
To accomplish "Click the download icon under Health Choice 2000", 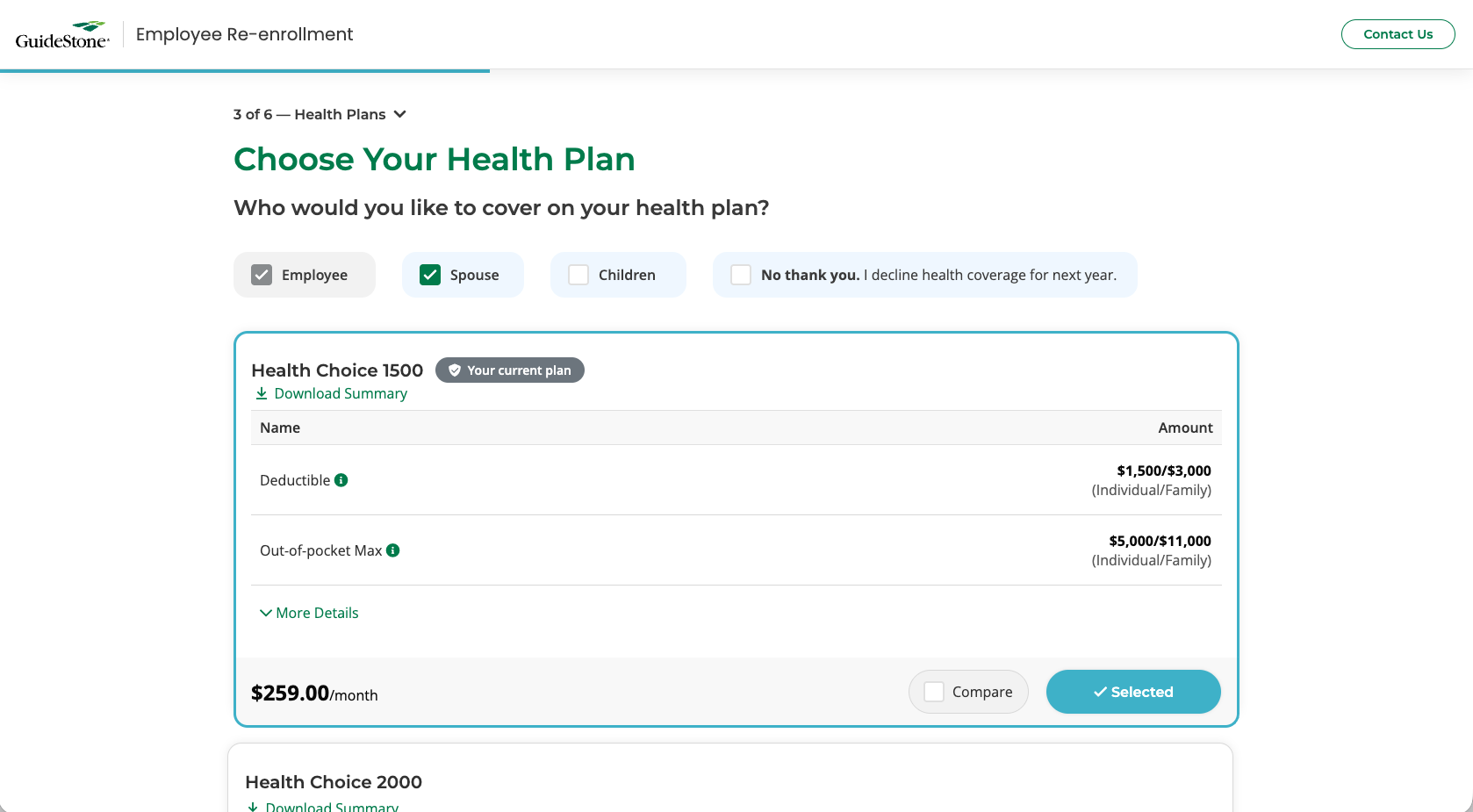I will pos(253,807).
